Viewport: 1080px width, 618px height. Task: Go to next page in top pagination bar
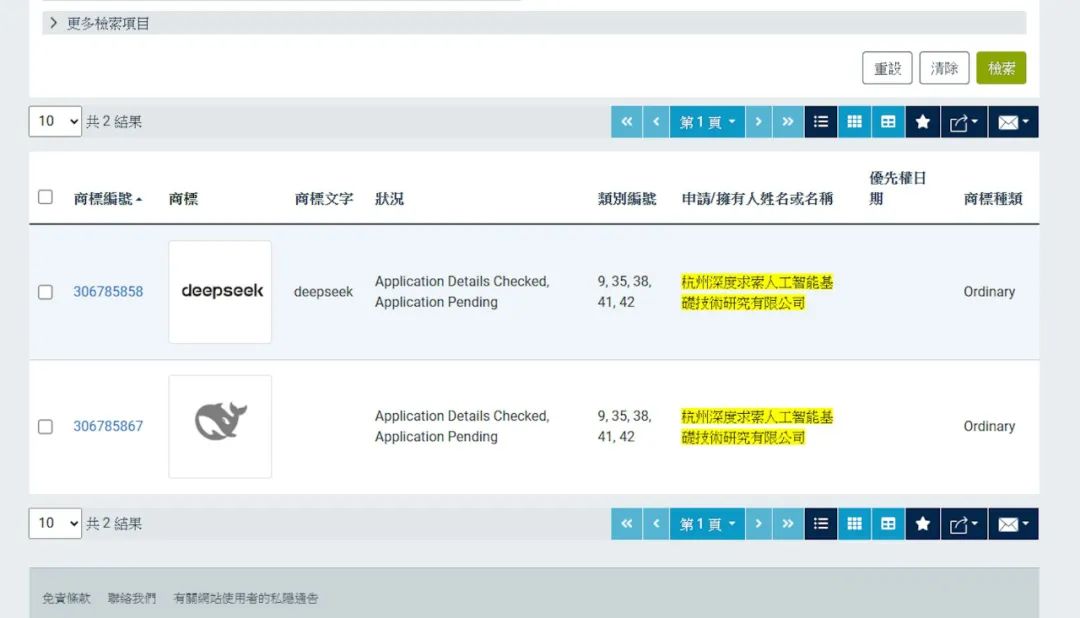click(758, 122)
